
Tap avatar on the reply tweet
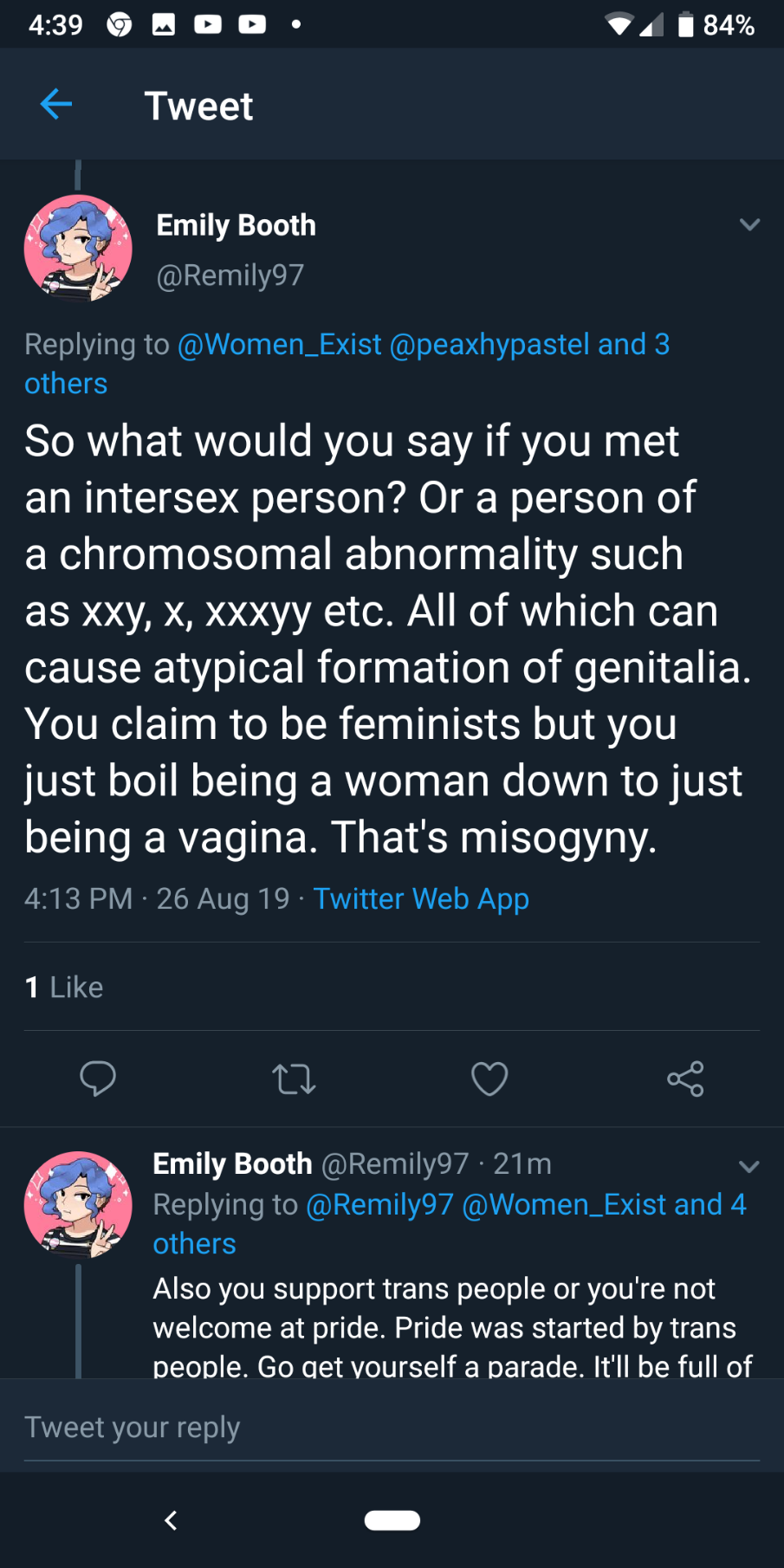pyautogui.click(x=78, y=1204)
